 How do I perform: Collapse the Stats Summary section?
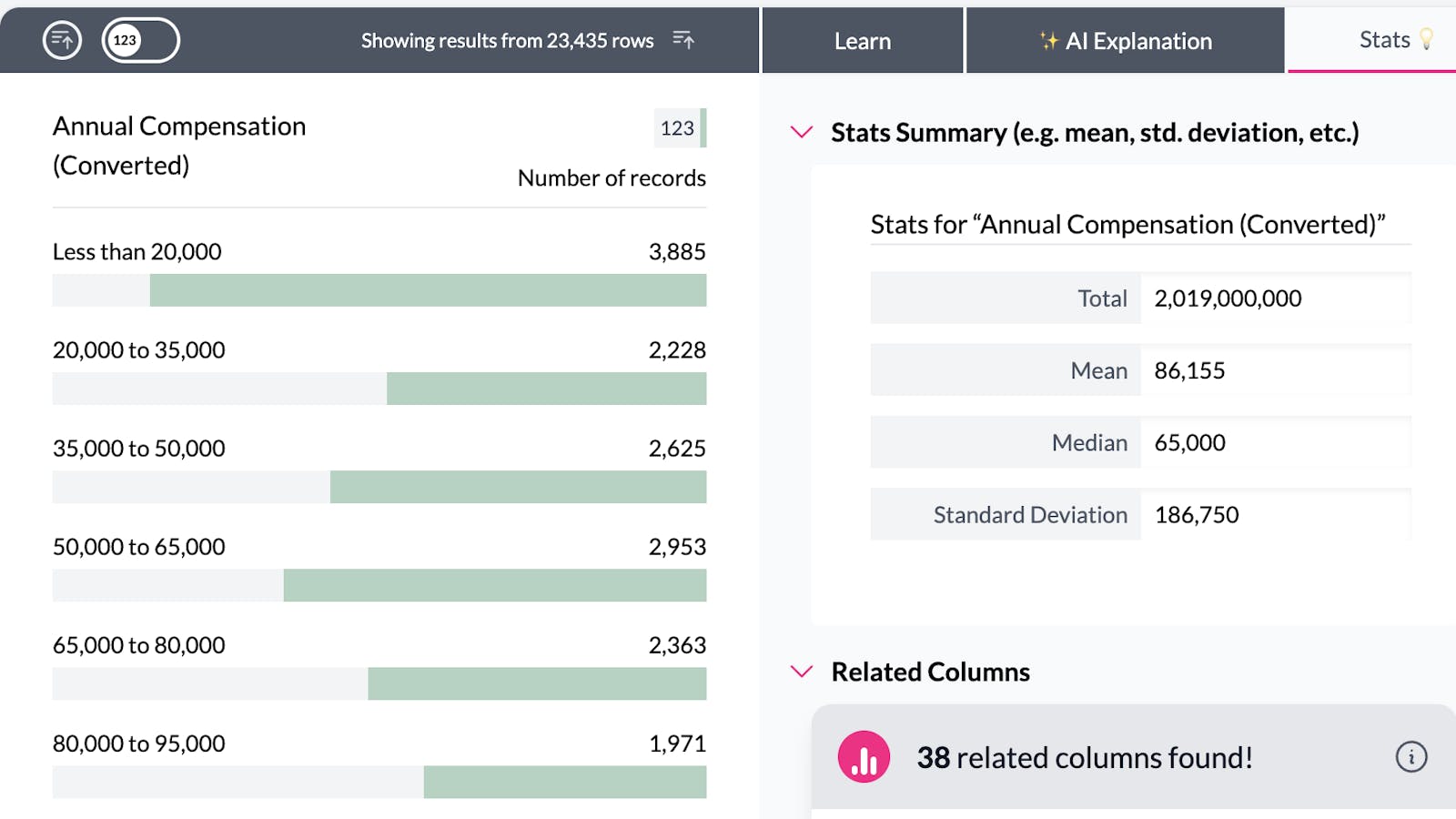[x=802, y=133]
